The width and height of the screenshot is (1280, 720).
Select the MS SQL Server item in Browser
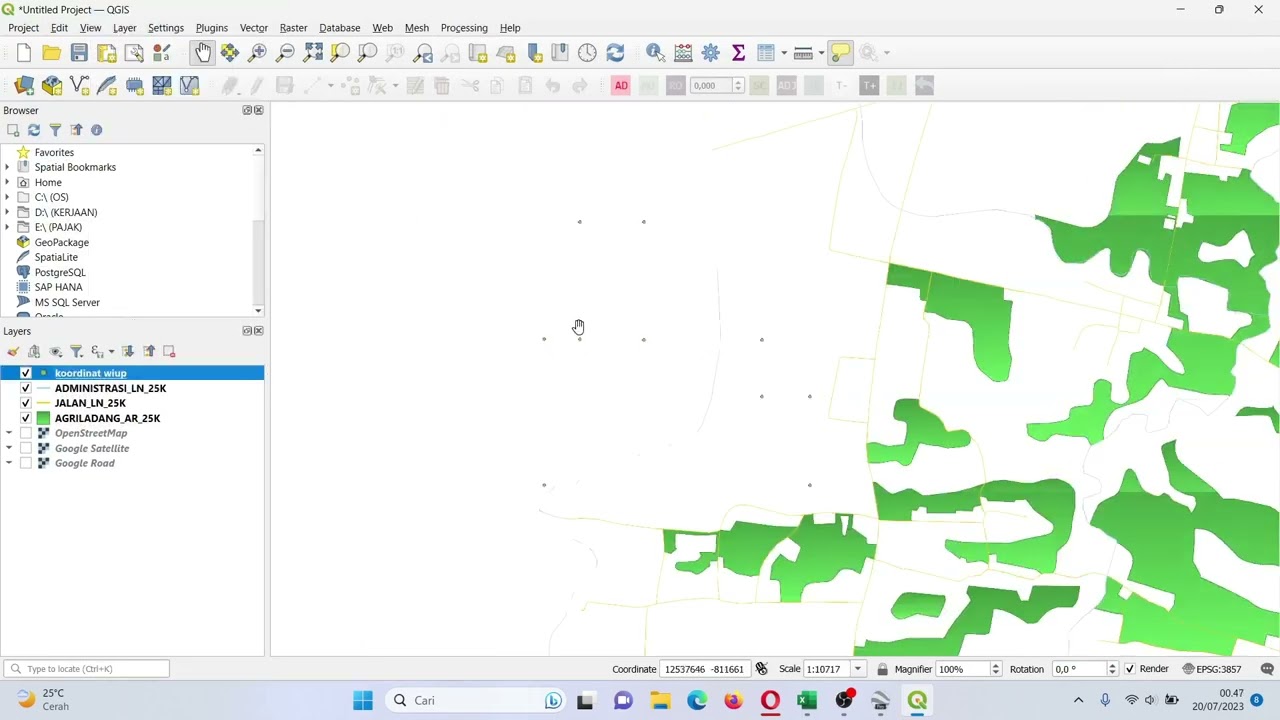coord(67,302)
